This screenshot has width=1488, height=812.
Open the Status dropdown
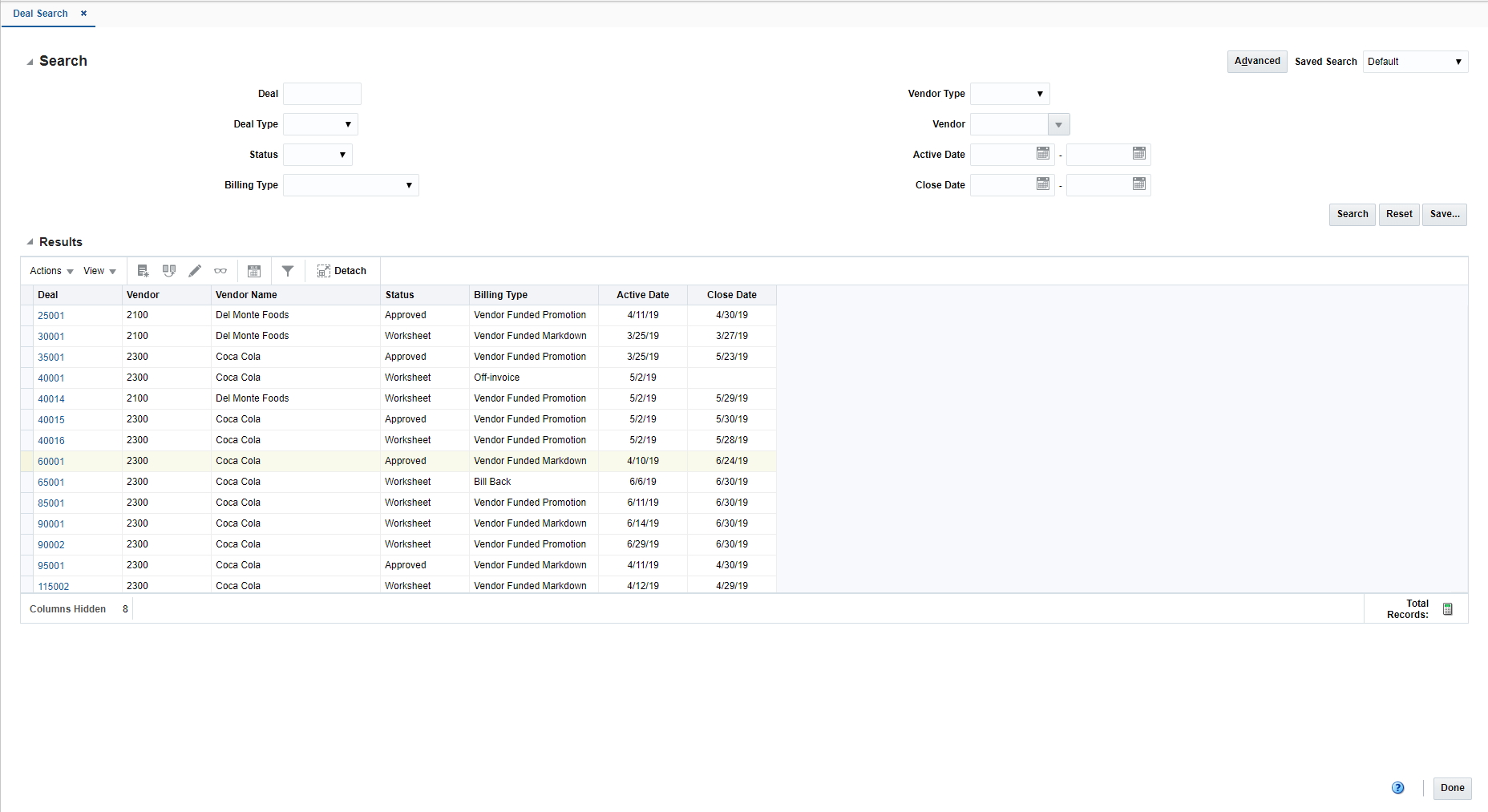(317, 155)
